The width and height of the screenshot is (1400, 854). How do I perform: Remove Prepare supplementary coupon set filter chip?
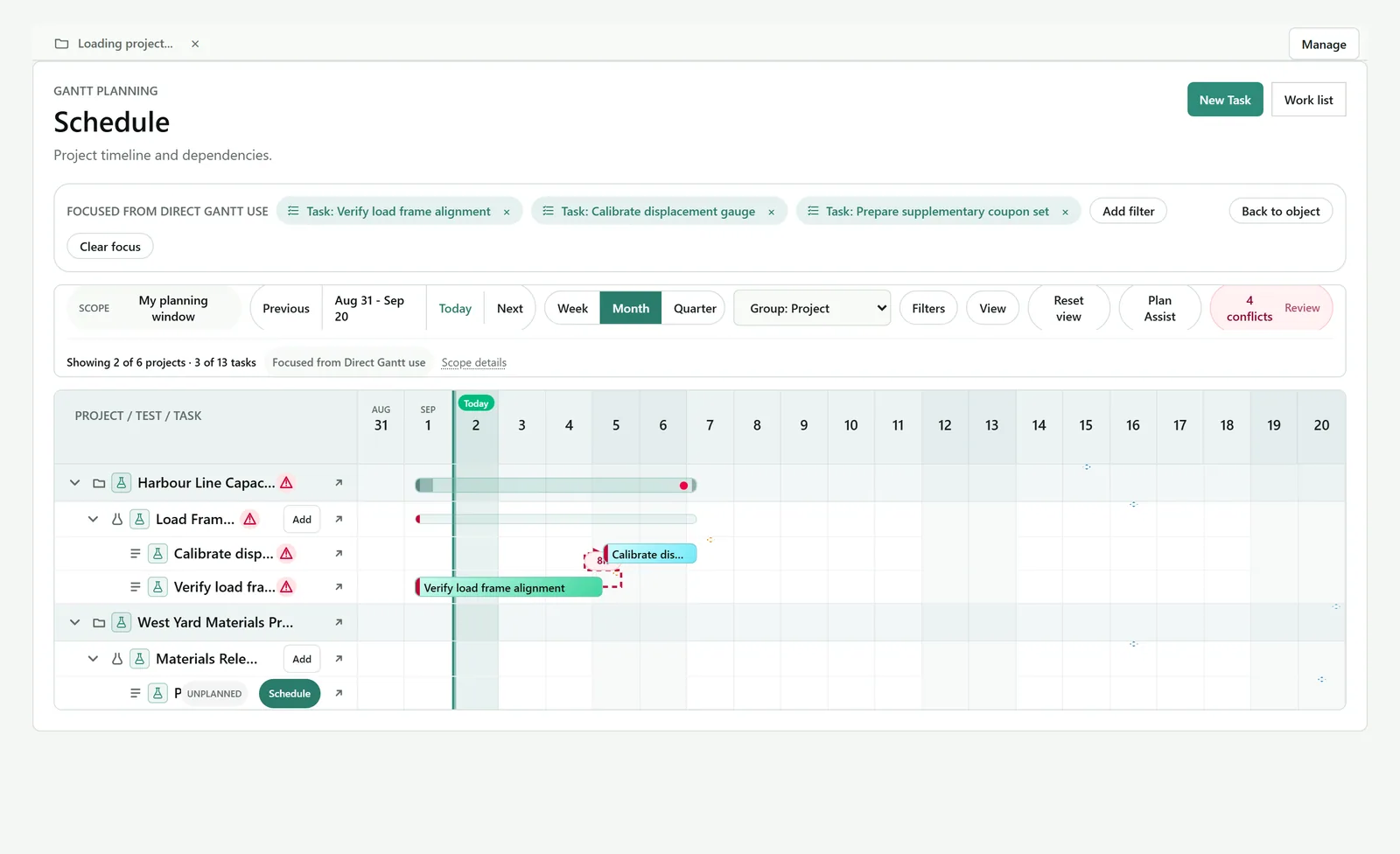pos(1065,212)
